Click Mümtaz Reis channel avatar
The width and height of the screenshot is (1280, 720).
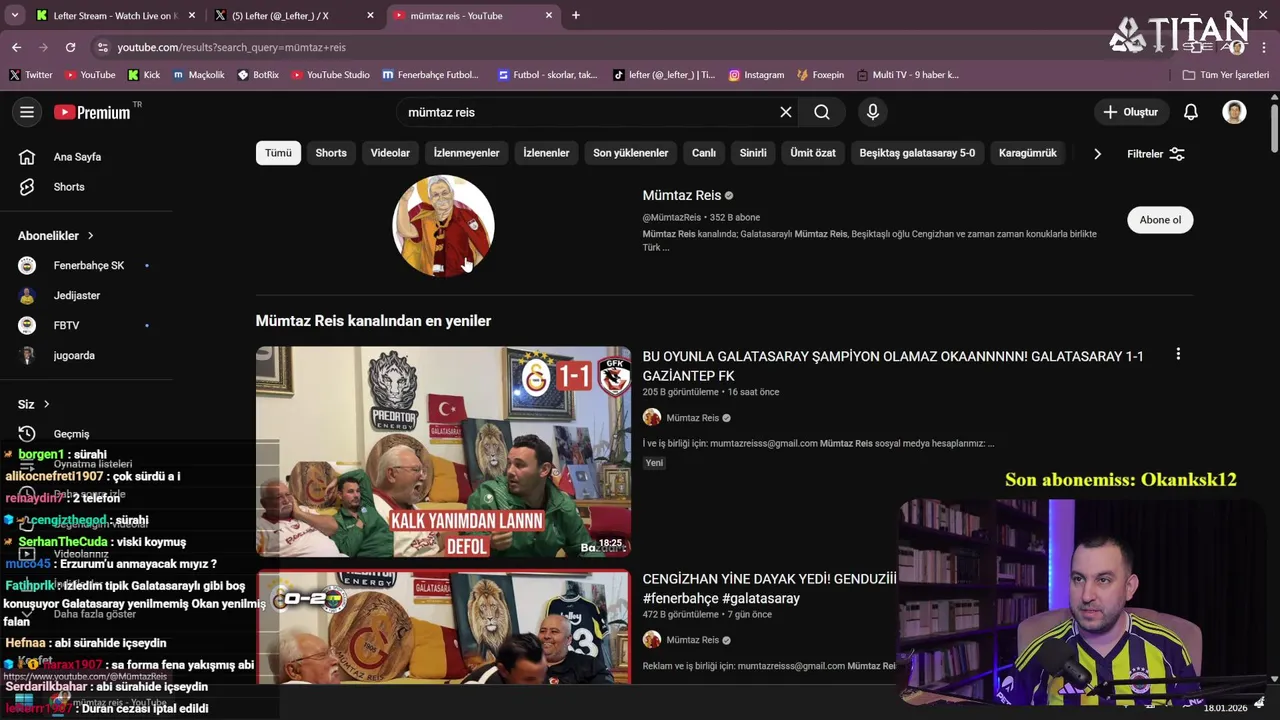tap(443, 226)
